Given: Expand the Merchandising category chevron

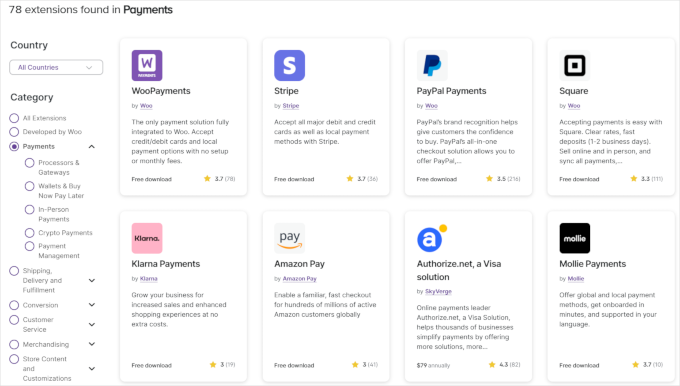Looking at the screenshot, I should [92, 344].
